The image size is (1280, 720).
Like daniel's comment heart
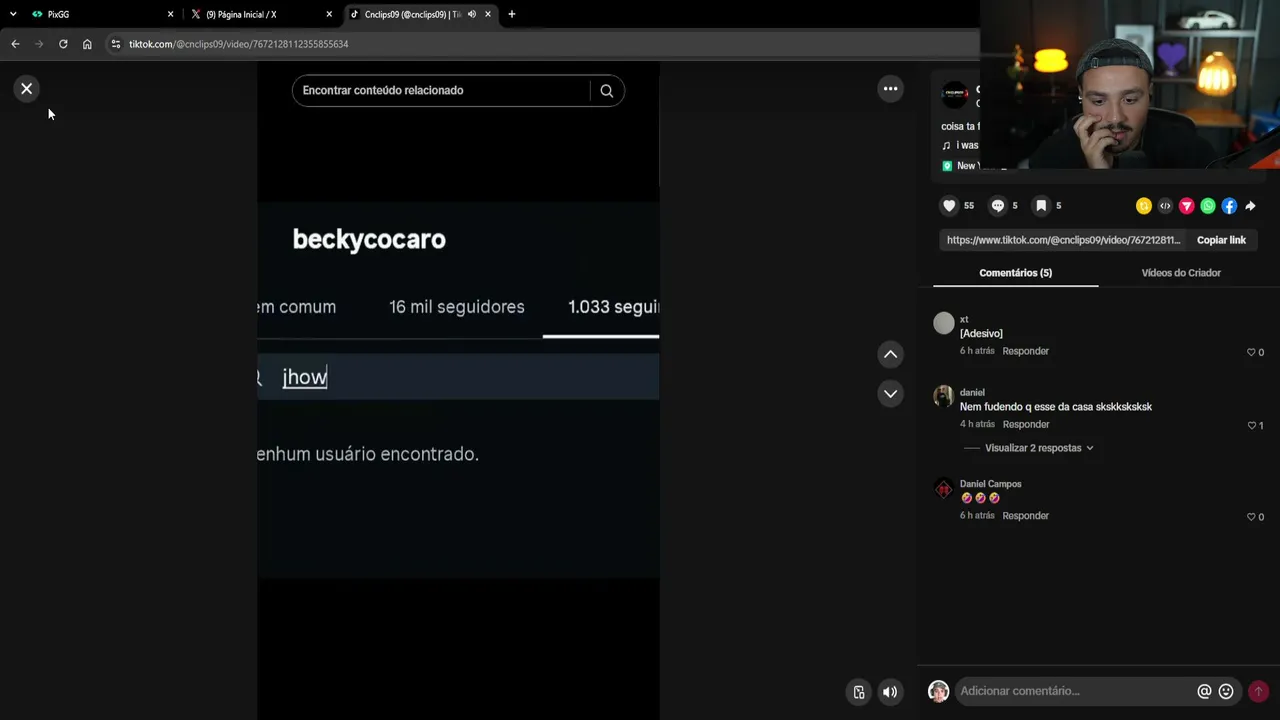(x=1251, y=425)
